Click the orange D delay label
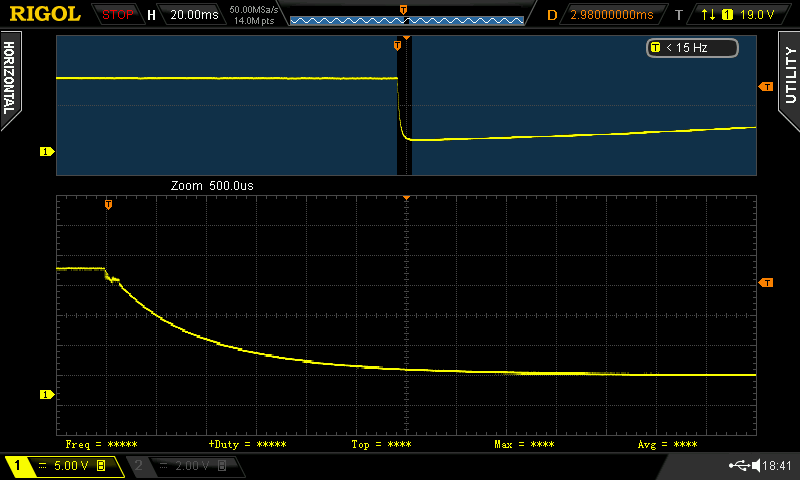 552,15
